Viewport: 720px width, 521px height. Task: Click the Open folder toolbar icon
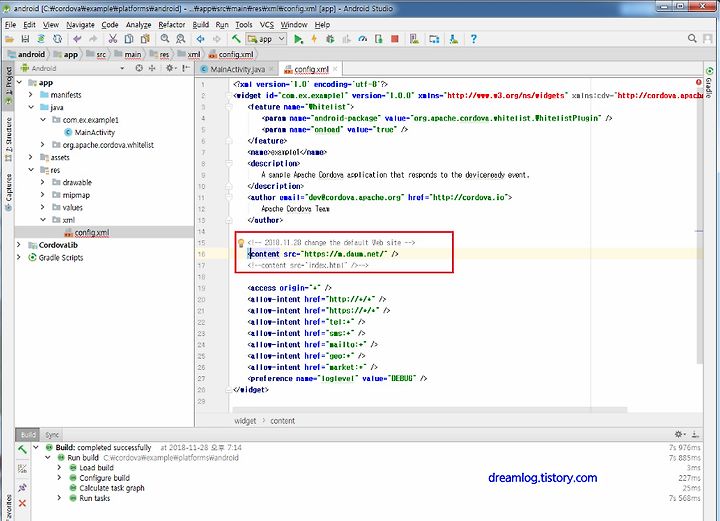click(9, 39)
